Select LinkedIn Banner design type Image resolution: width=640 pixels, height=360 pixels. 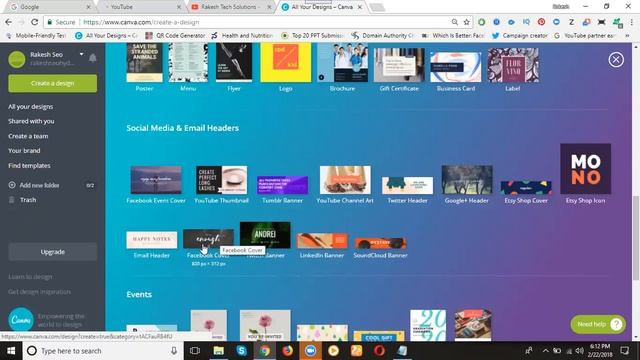click(322, 241)
